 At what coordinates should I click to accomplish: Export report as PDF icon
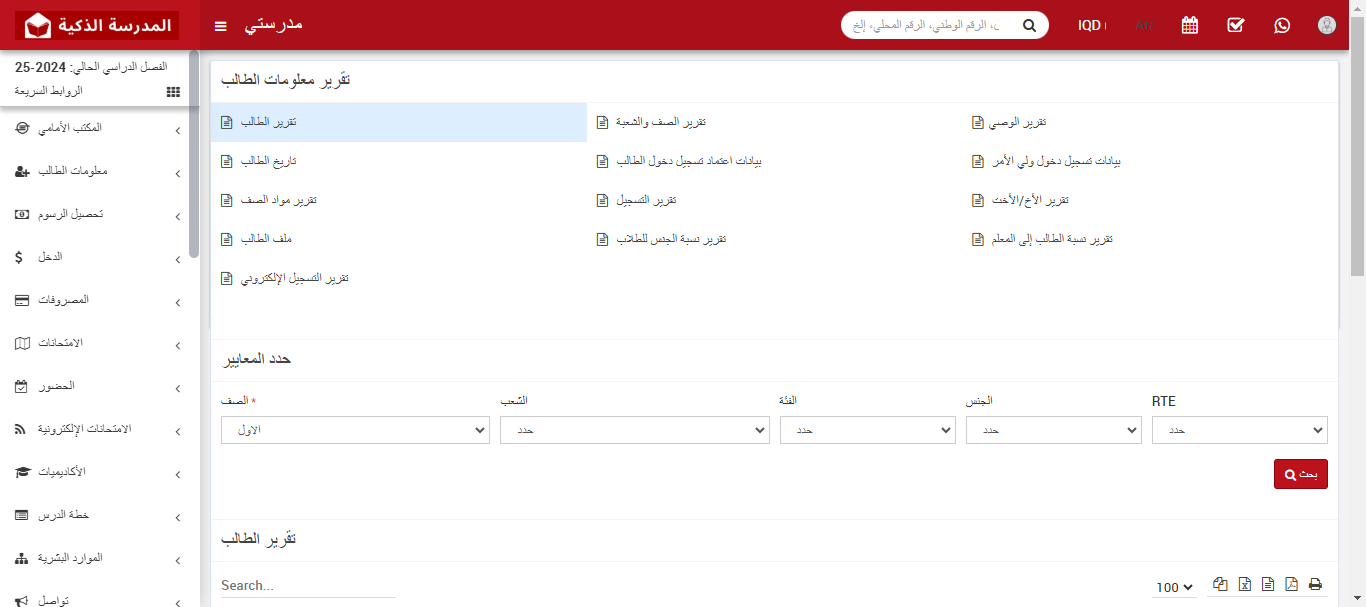(1291, 585)
